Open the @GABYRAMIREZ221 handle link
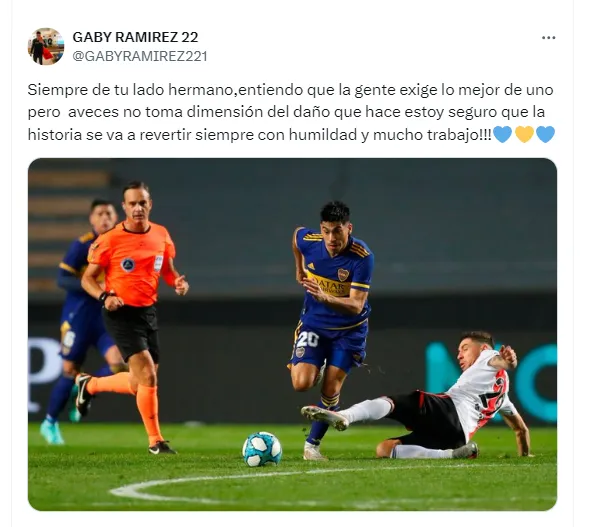Image resolution: width=591 pixels, height=527 pixels. coord(140,56)
